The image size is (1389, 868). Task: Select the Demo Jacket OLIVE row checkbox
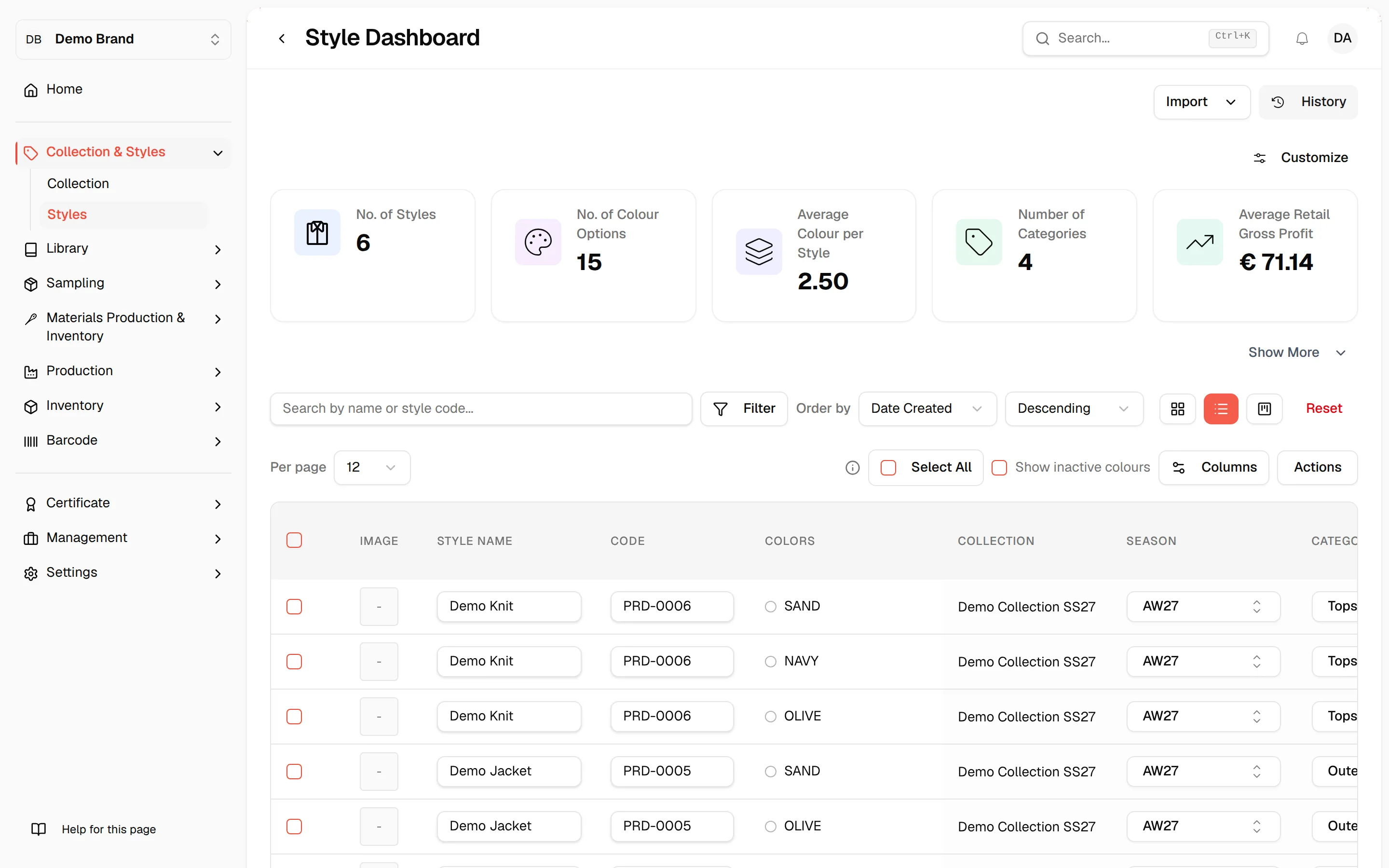pos(294,827)
